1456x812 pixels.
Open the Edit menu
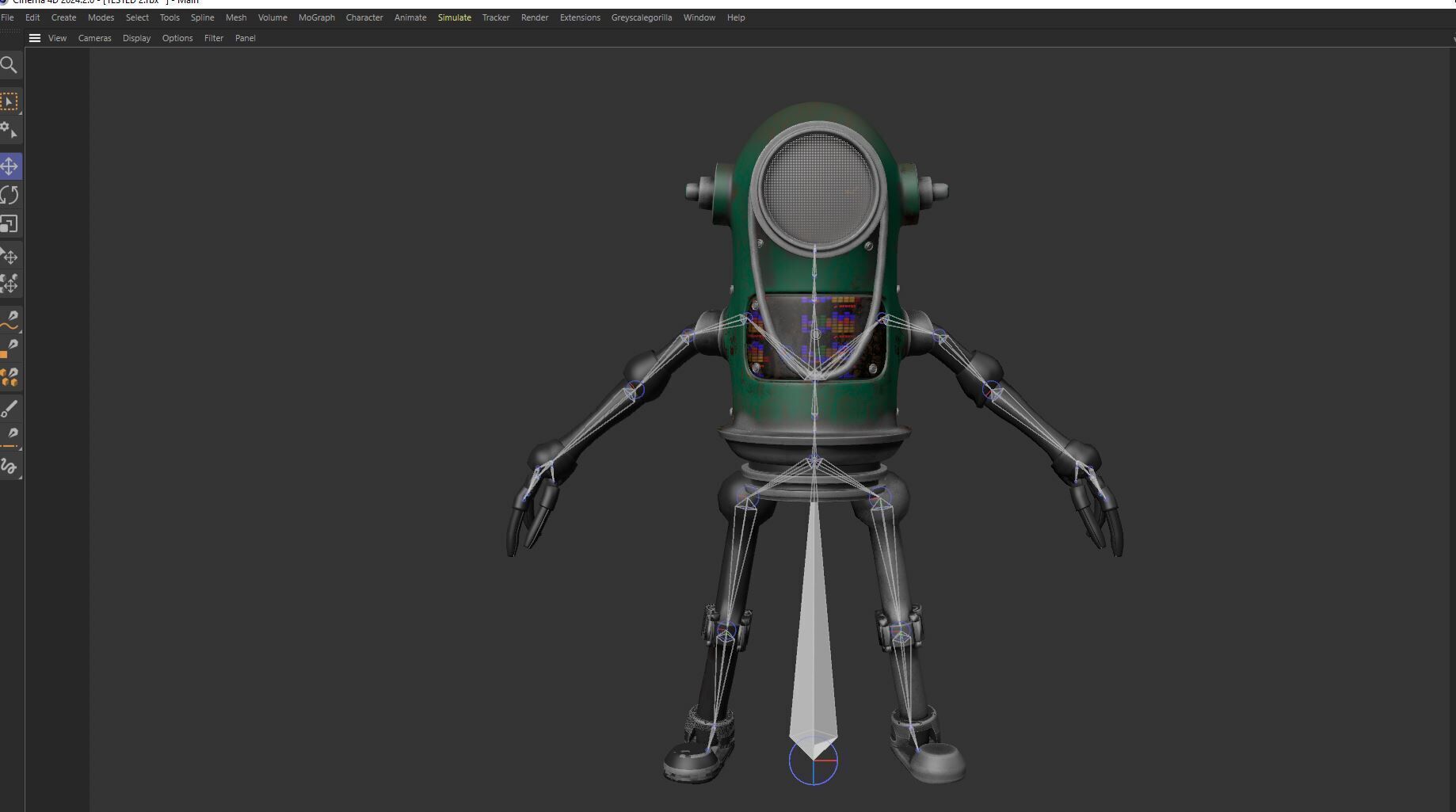pyautogui.click(x=32, y=17)
